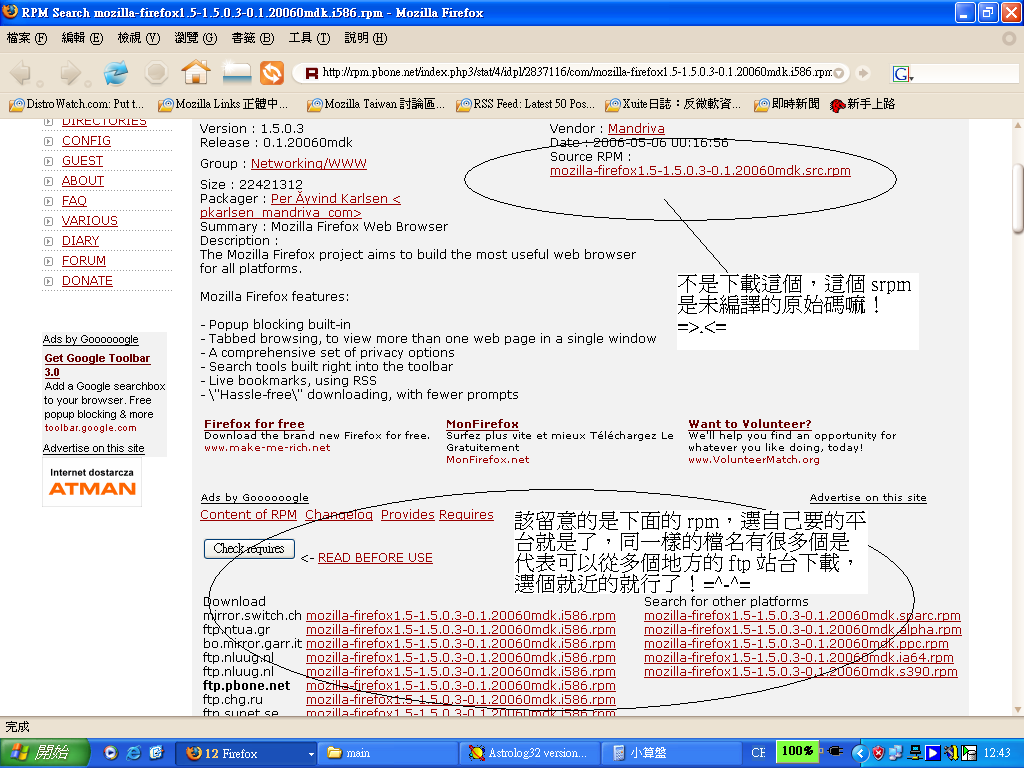
Task: Click the Stop loading icon
Action: tap(156, 73)
